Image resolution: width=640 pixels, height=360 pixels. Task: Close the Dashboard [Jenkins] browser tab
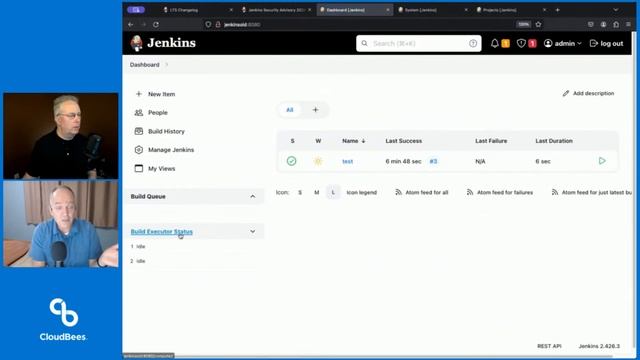pos(388,10)
